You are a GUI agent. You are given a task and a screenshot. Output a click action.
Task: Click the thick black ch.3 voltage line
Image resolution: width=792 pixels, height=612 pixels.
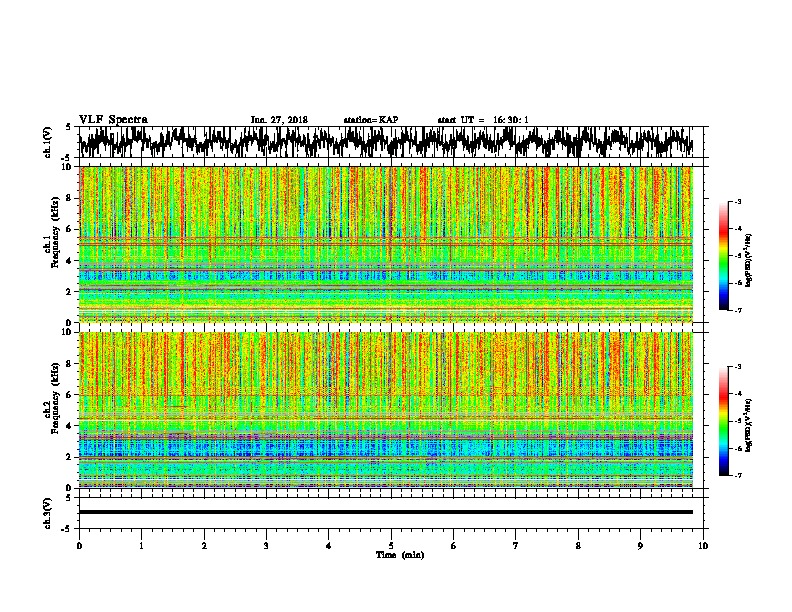coord(386,512)
